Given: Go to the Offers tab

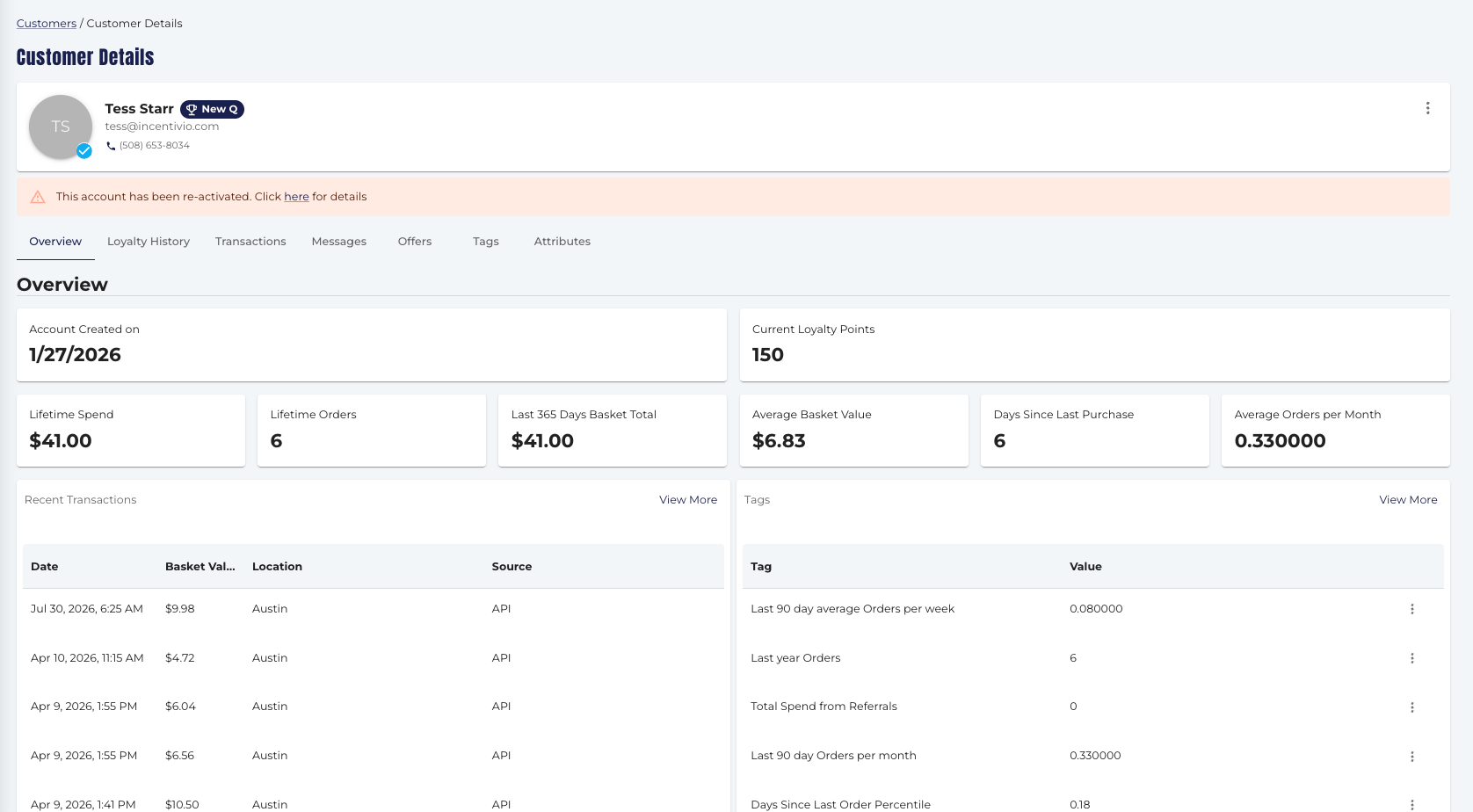Looking at the screenshot, I should pos(415,242).
